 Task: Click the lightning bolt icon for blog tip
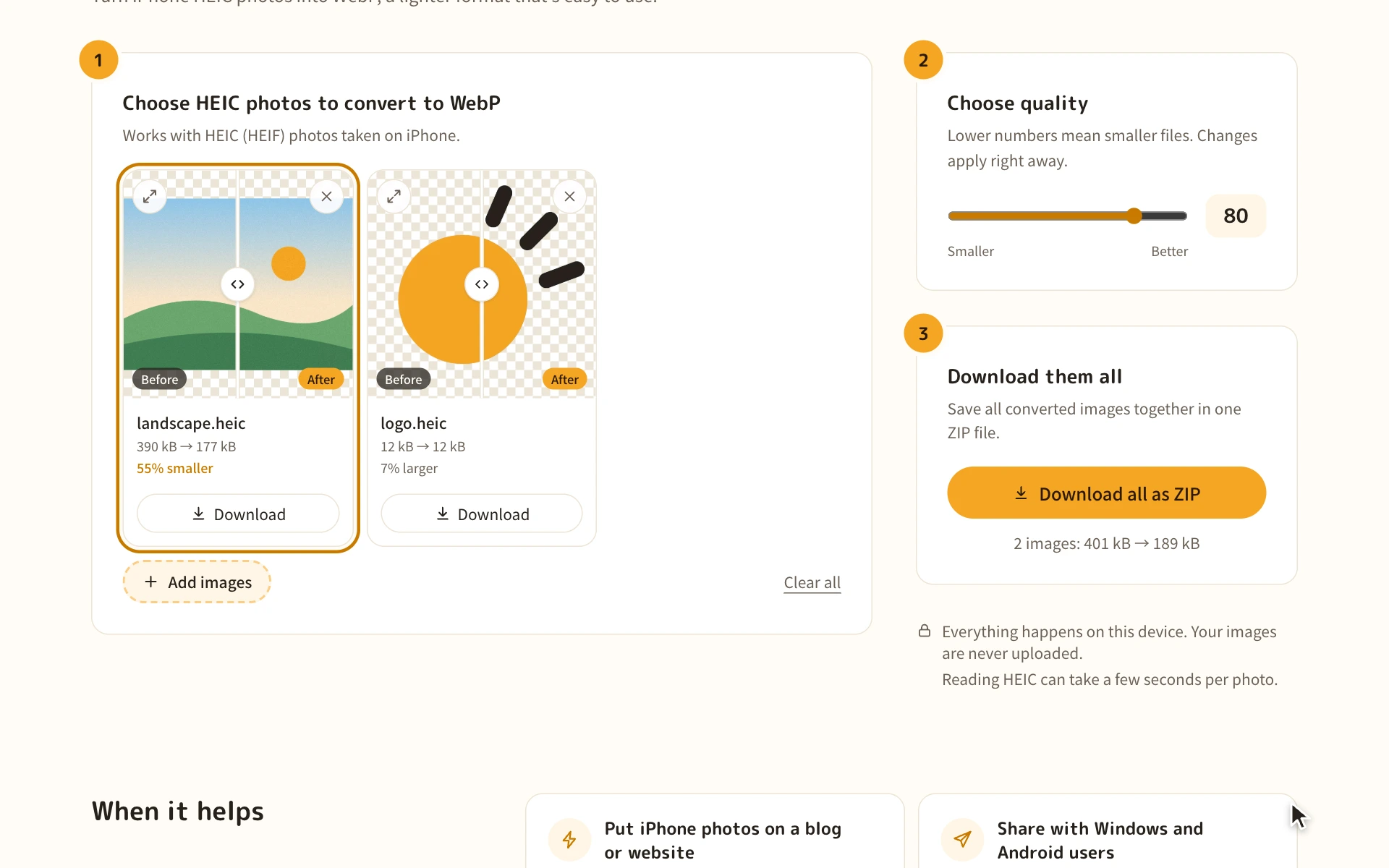tap(569, 839)
